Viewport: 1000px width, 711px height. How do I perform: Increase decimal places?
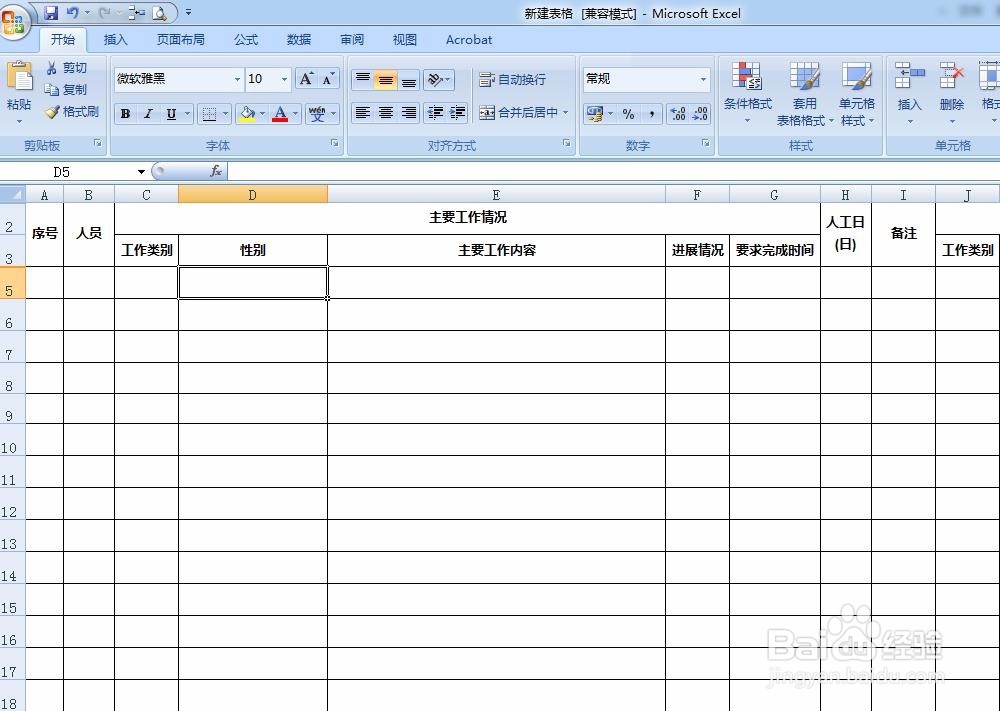(678, 114)
